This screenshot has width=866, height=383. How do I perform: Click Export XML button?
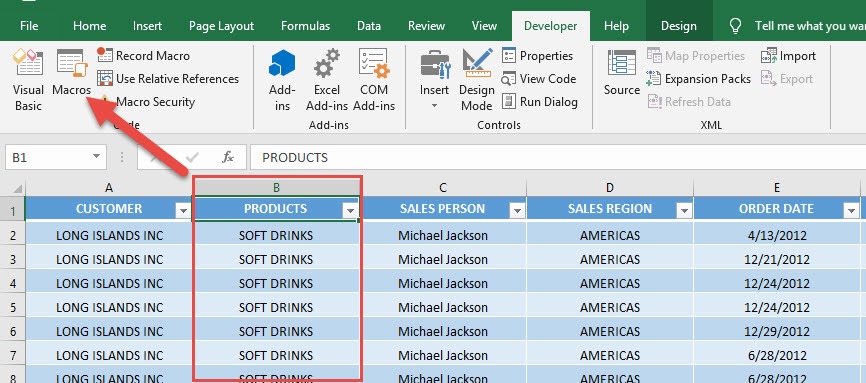coord(786,79)
